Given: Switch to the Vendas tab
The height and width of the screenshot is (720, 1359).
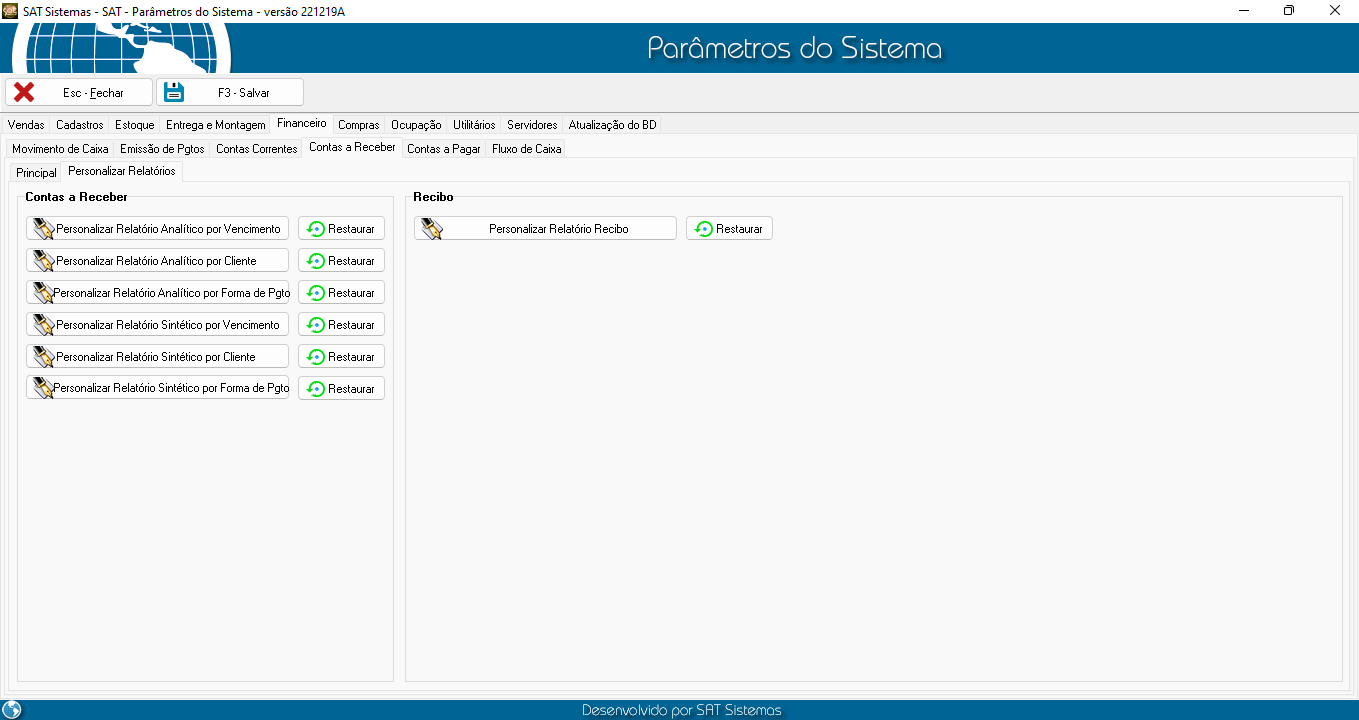Looking at the screenshot, I should point(26,125).
